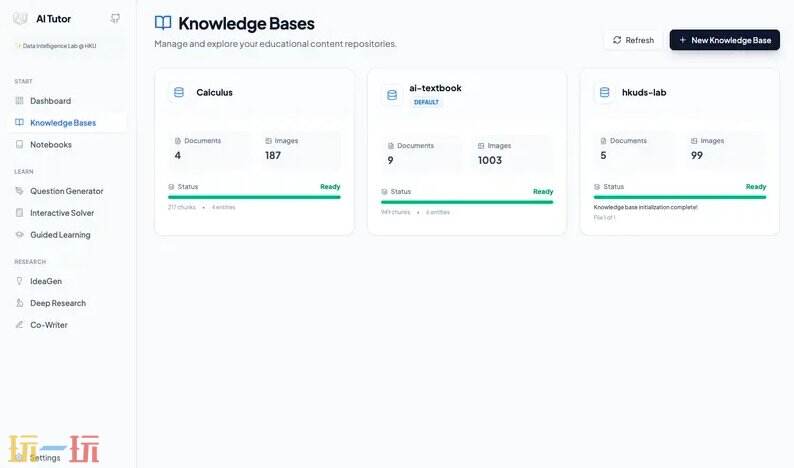Open Notebooks from the sidebar
This screenshot has width=794, height=468.
coord(50,145)
